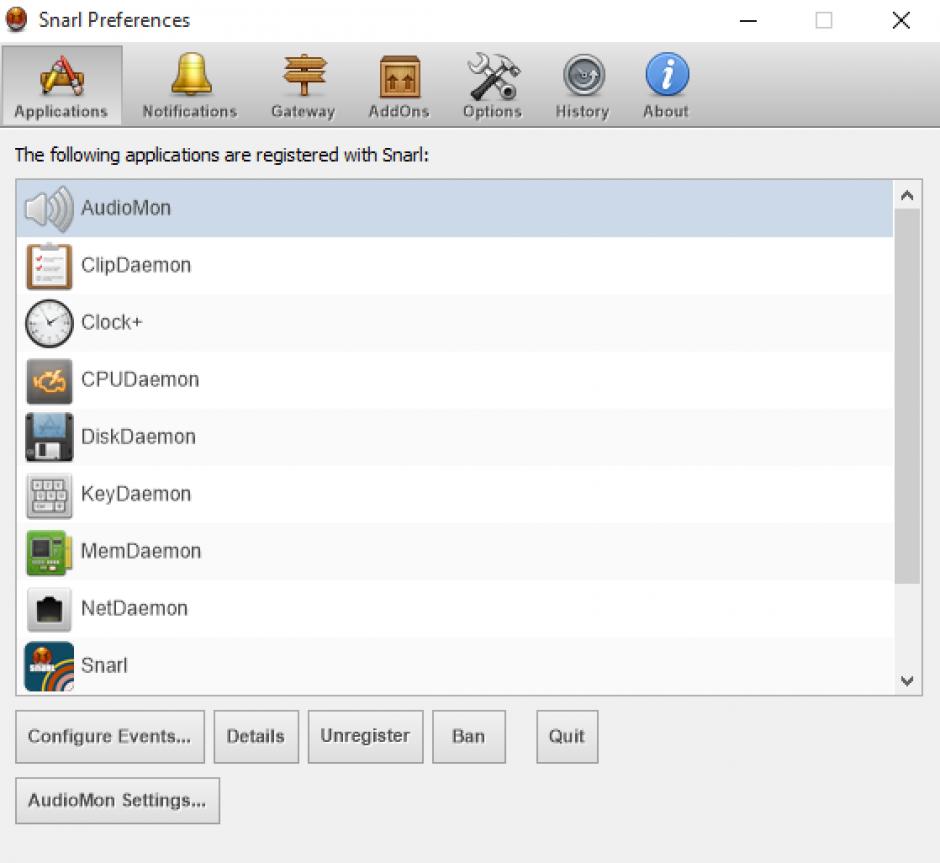Image resolution: width=940 pixels, height=863 pixels.
Task: Switch to the AddOns tab label
Action: 399,111
